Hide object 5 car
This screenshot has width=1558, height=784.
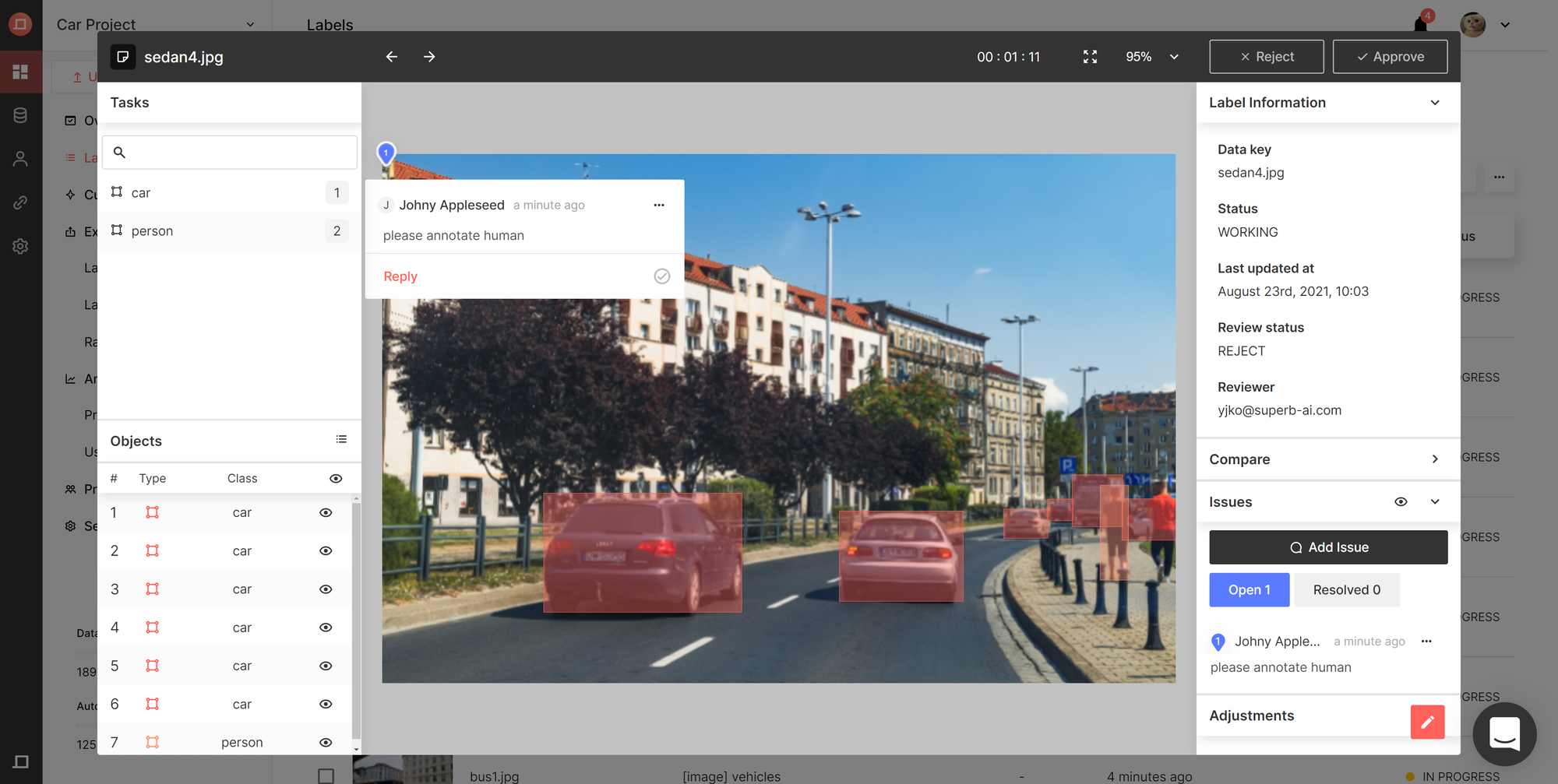326,666
